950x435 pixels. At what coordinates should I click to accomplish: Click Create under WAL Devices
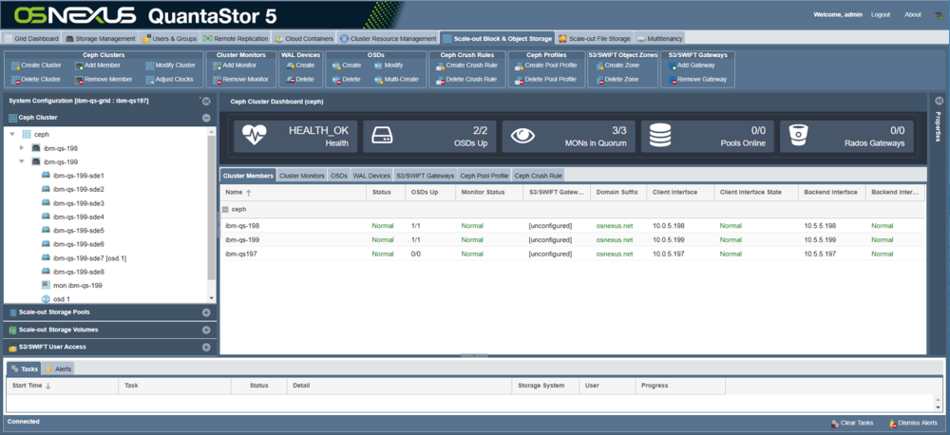click(x=301, y=65)
